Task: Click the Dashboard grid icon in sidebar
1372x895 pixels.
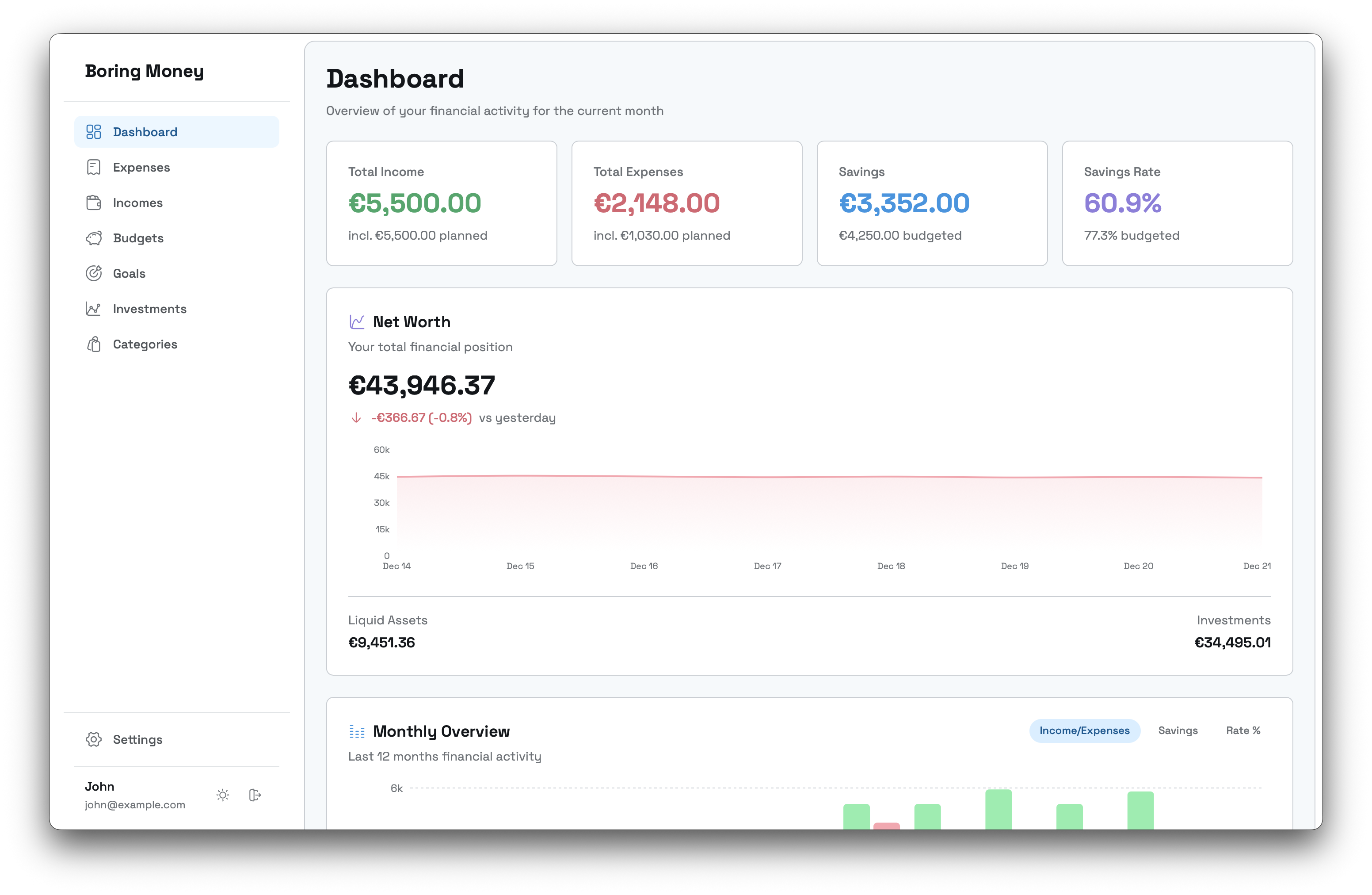Action: (93, 132)
